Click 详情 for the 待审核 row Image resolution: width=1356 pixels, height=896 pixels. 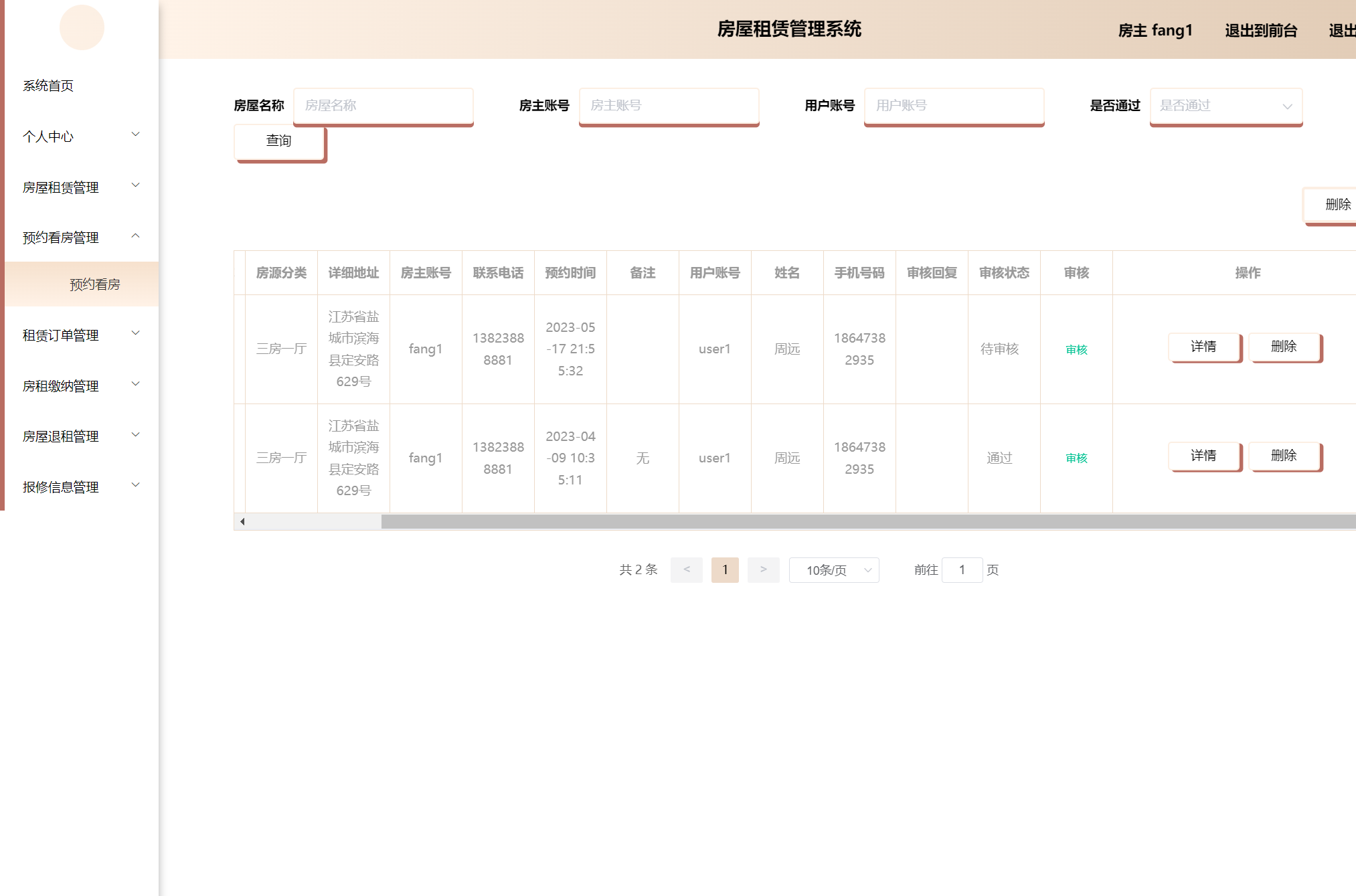tap(1203, 347)
